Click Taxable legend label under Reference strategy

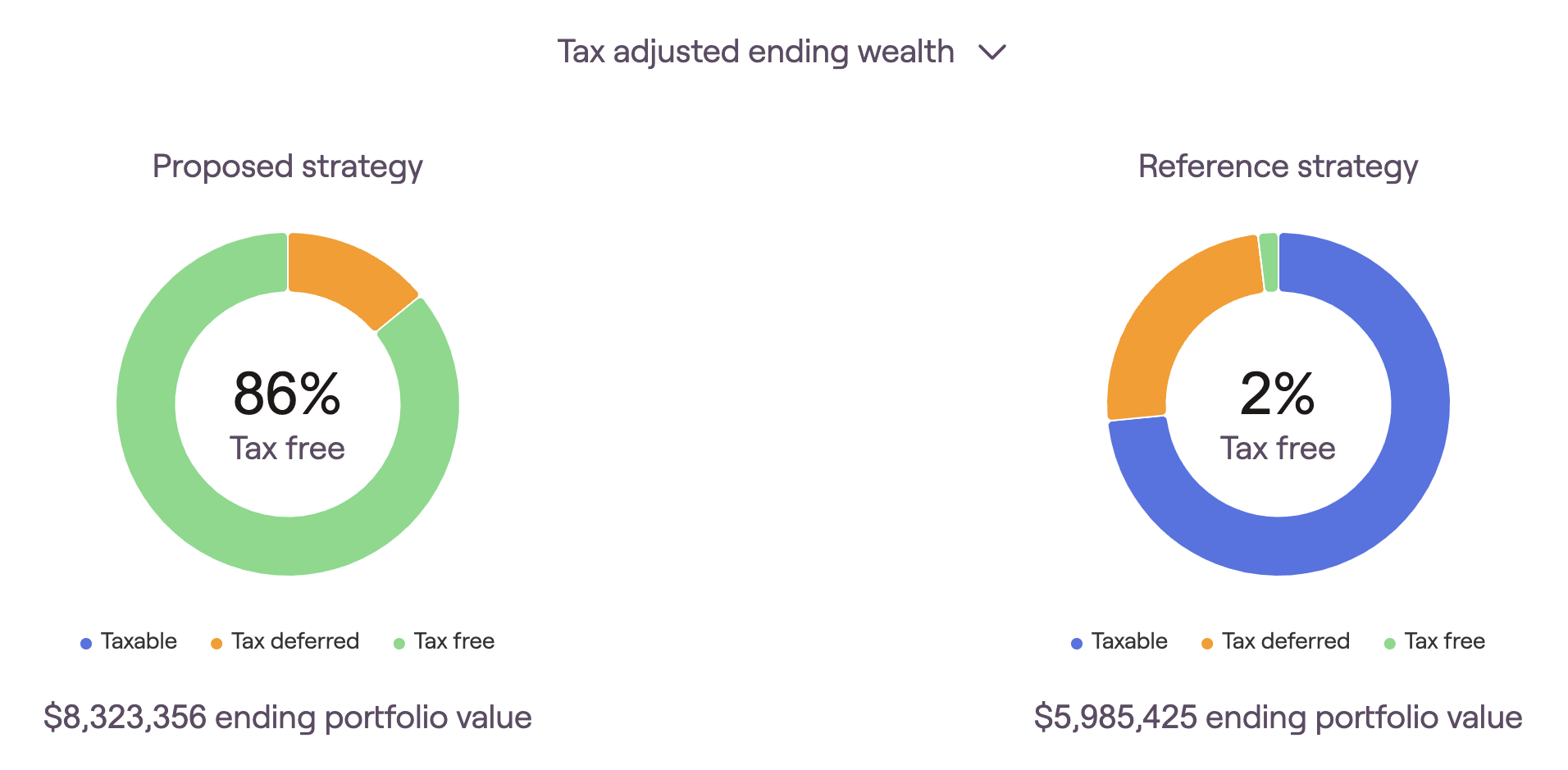point(1129,641)
